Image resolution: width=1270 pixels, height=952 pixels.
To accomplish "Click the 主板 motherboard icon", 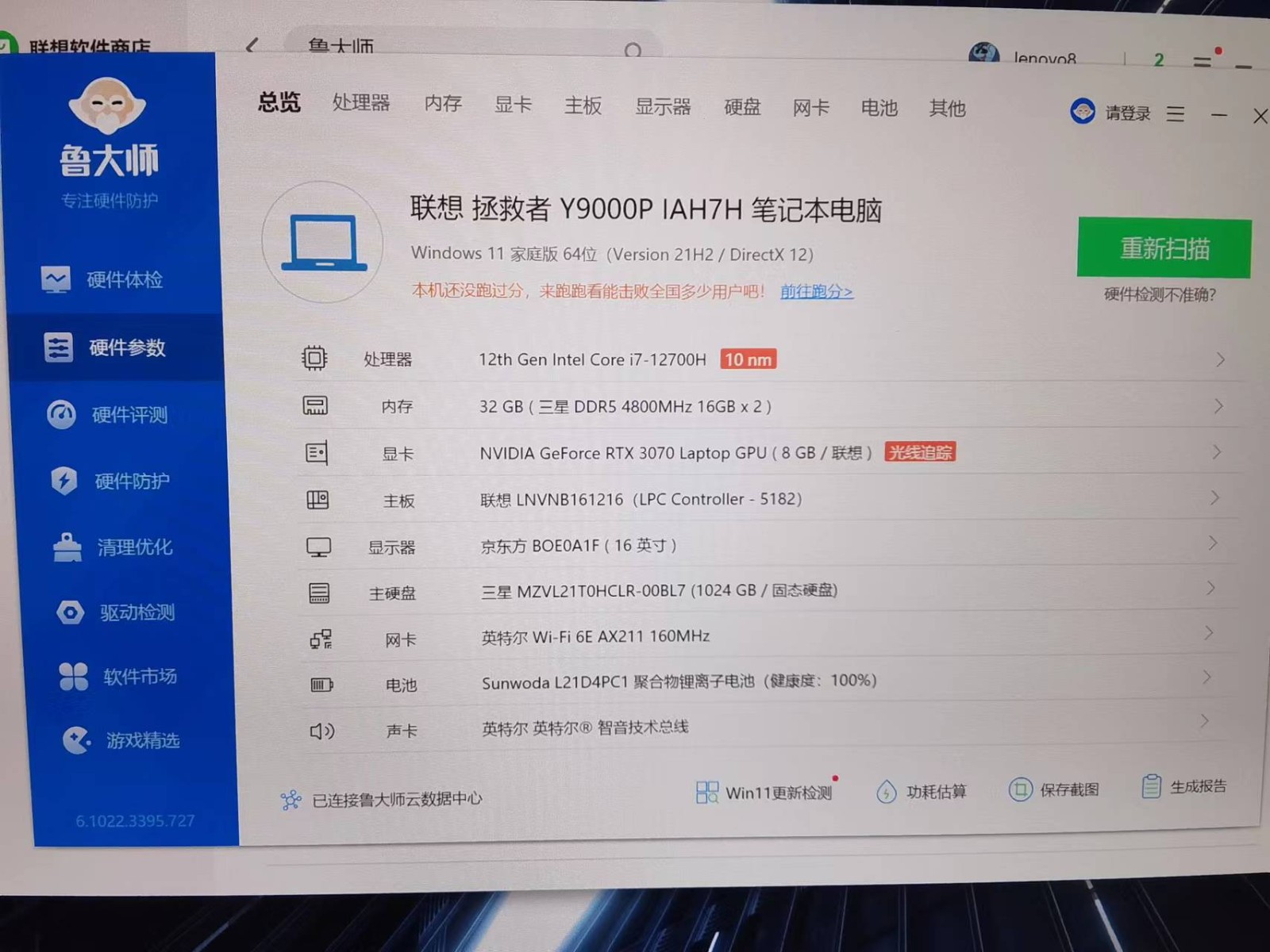I will click(x=317, y=500).
